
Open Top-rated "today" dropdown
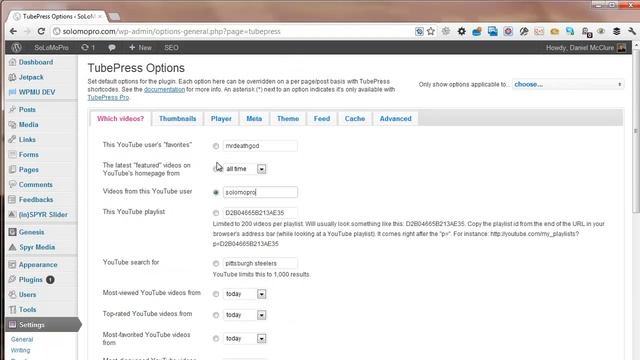tap(245, 315)
